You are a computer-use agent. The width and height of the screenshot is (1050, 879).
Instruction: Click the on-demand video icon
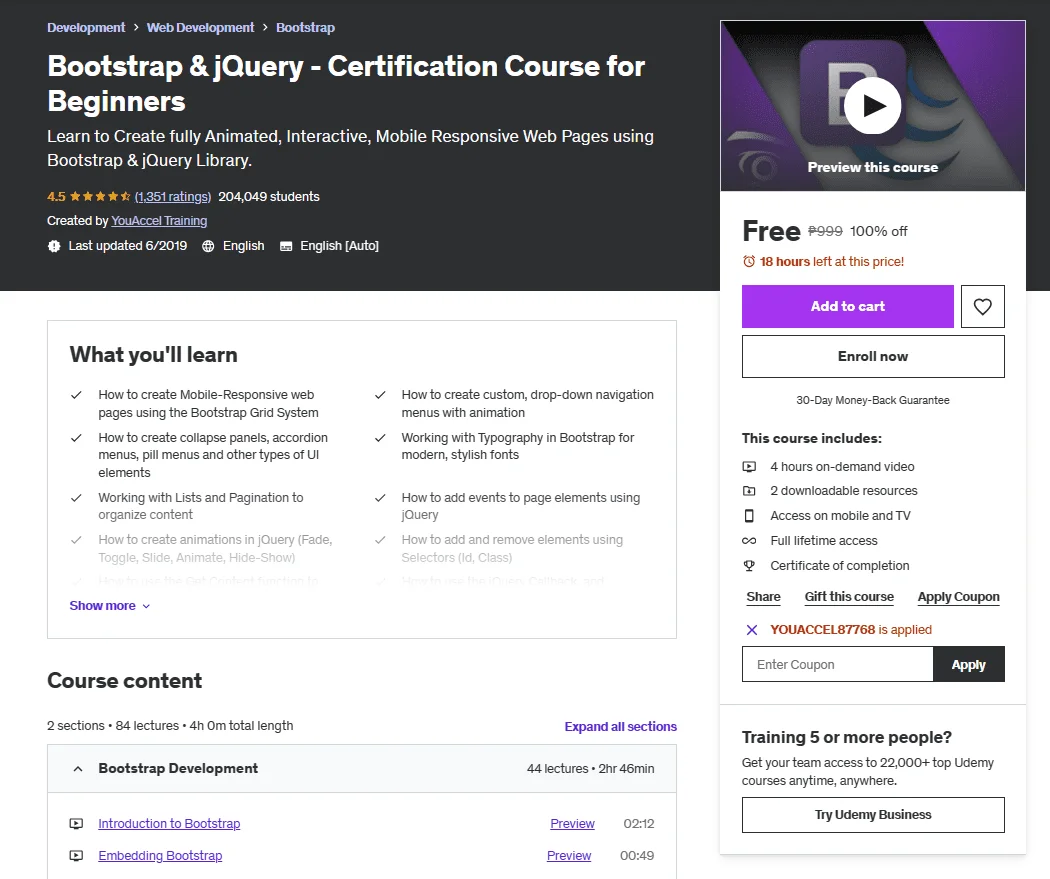coord(749,467)
